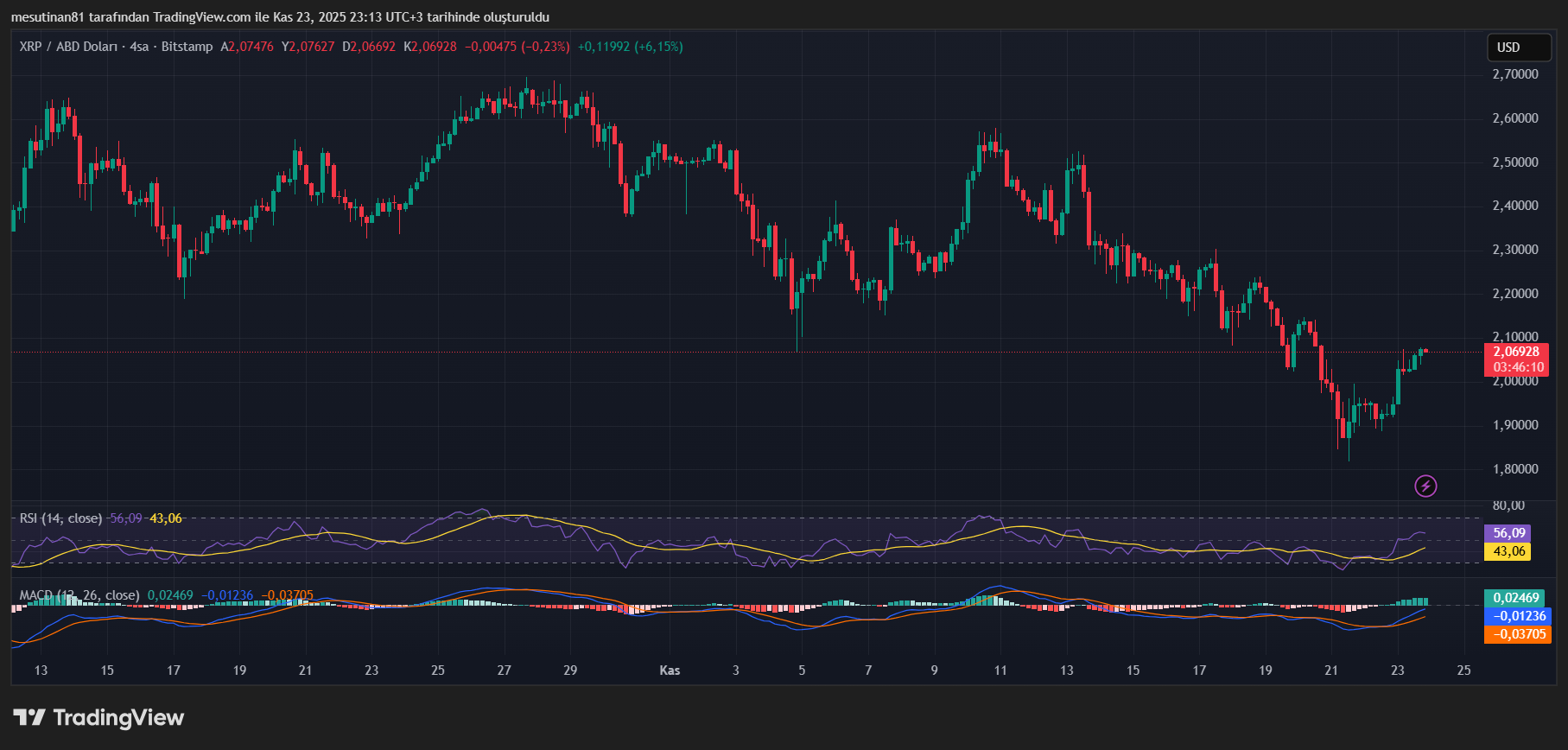Image resolution: width=1568 pixels, height=750 pixels.
Task: Open the USD currency selector
Action: 1518,48
